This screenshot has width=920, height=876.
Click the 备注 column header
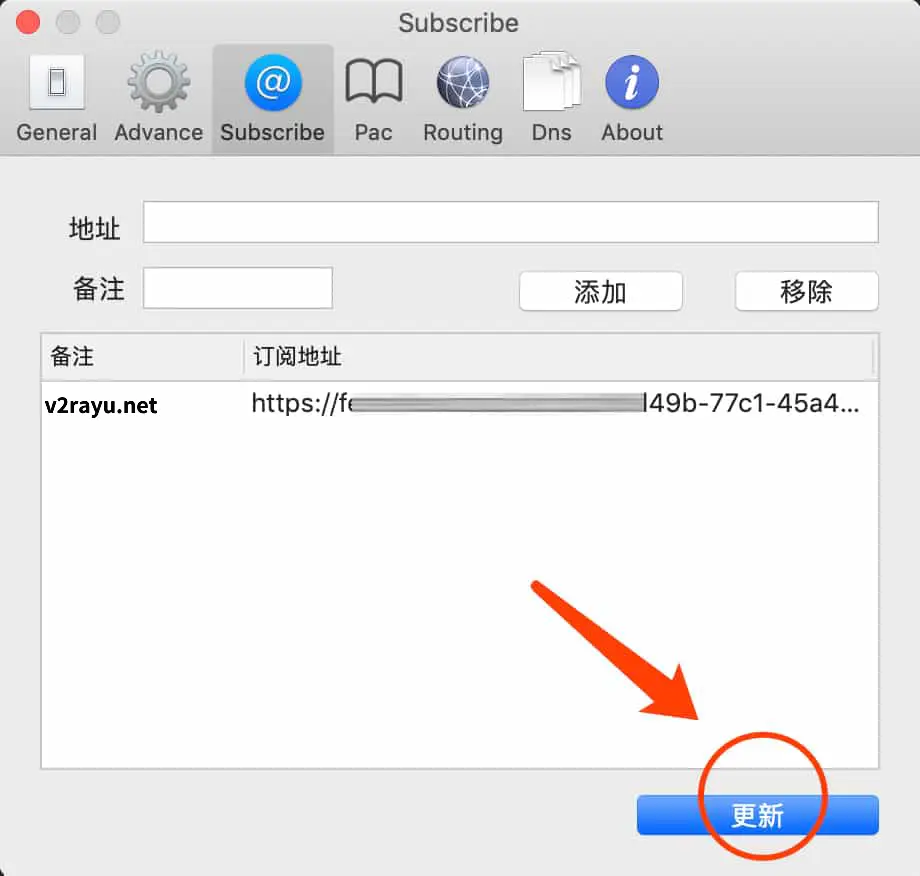[142, 357]
